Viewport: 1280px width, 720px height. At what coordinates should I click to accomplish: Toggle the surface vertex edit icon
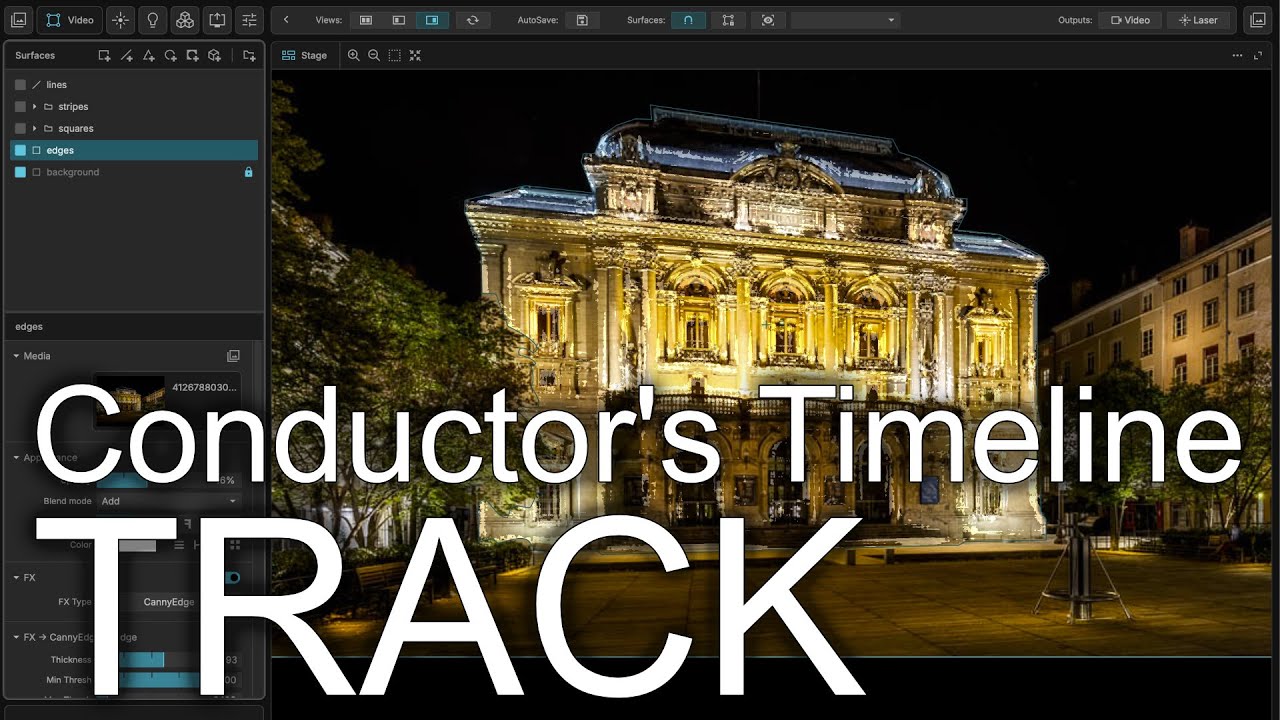728,20
